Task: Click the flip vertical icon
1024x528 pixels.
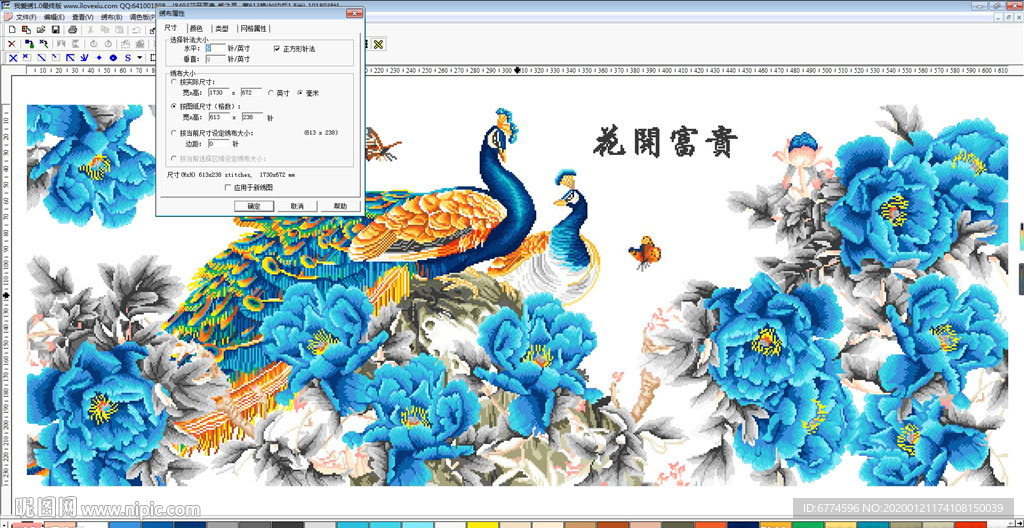Action: [75, 44]
